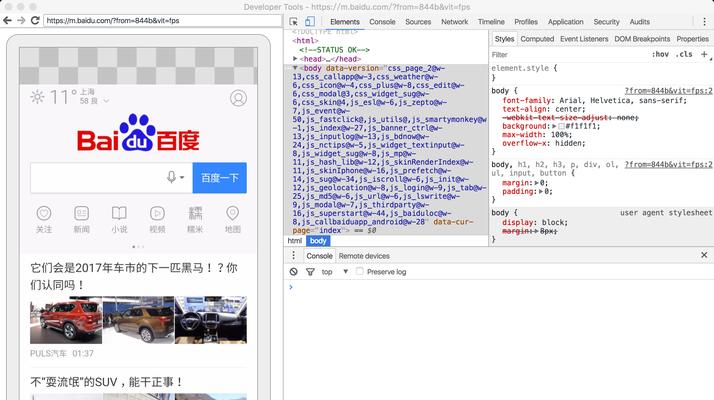Toggle the Preserve log checkbox
Screen dimensions: 714x400
[x=360, y=272]
